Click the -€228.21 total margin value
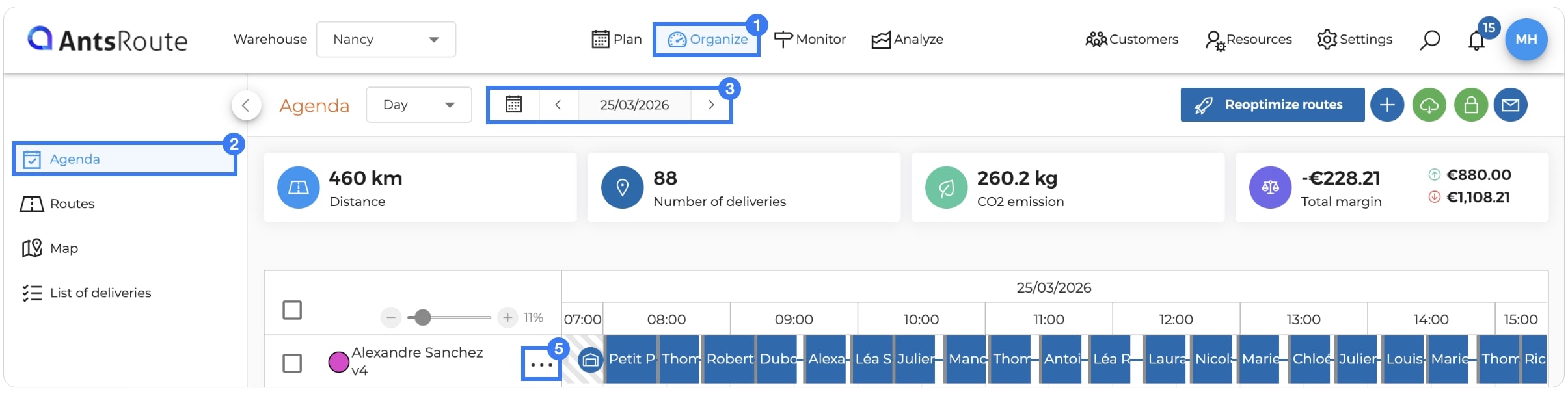 click(1341, 178)
